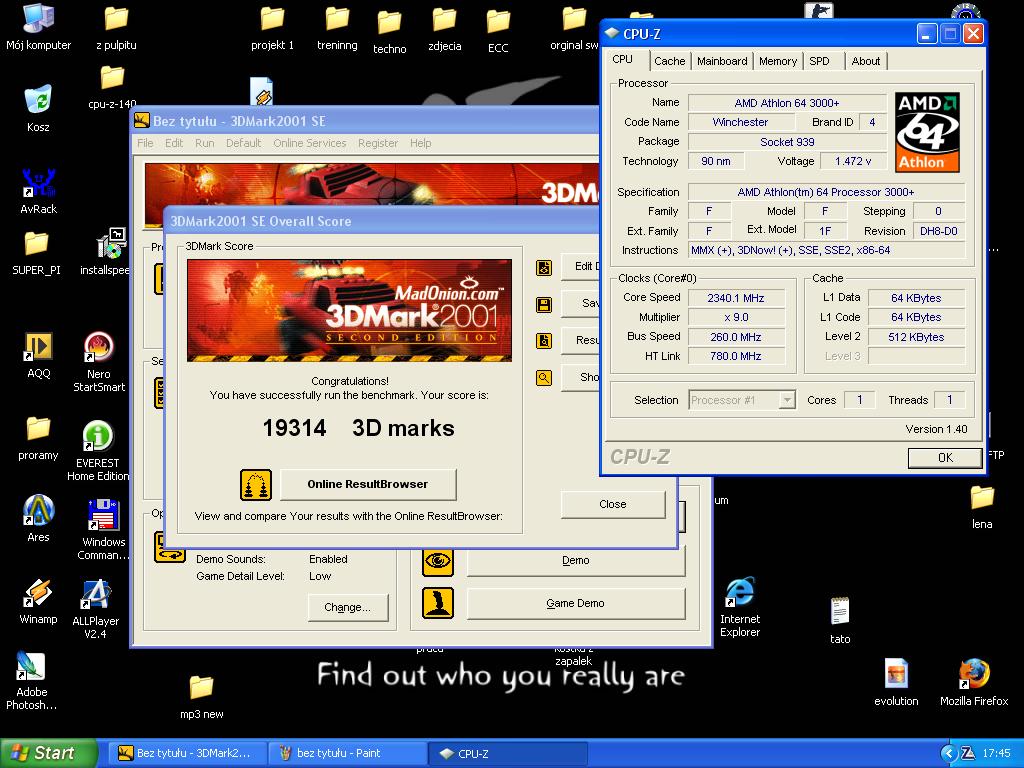Viewport: 1024px width, 768px height.
Task: Switch to the Cache tab in CPU-Z
Action: [x=669, y=61]
